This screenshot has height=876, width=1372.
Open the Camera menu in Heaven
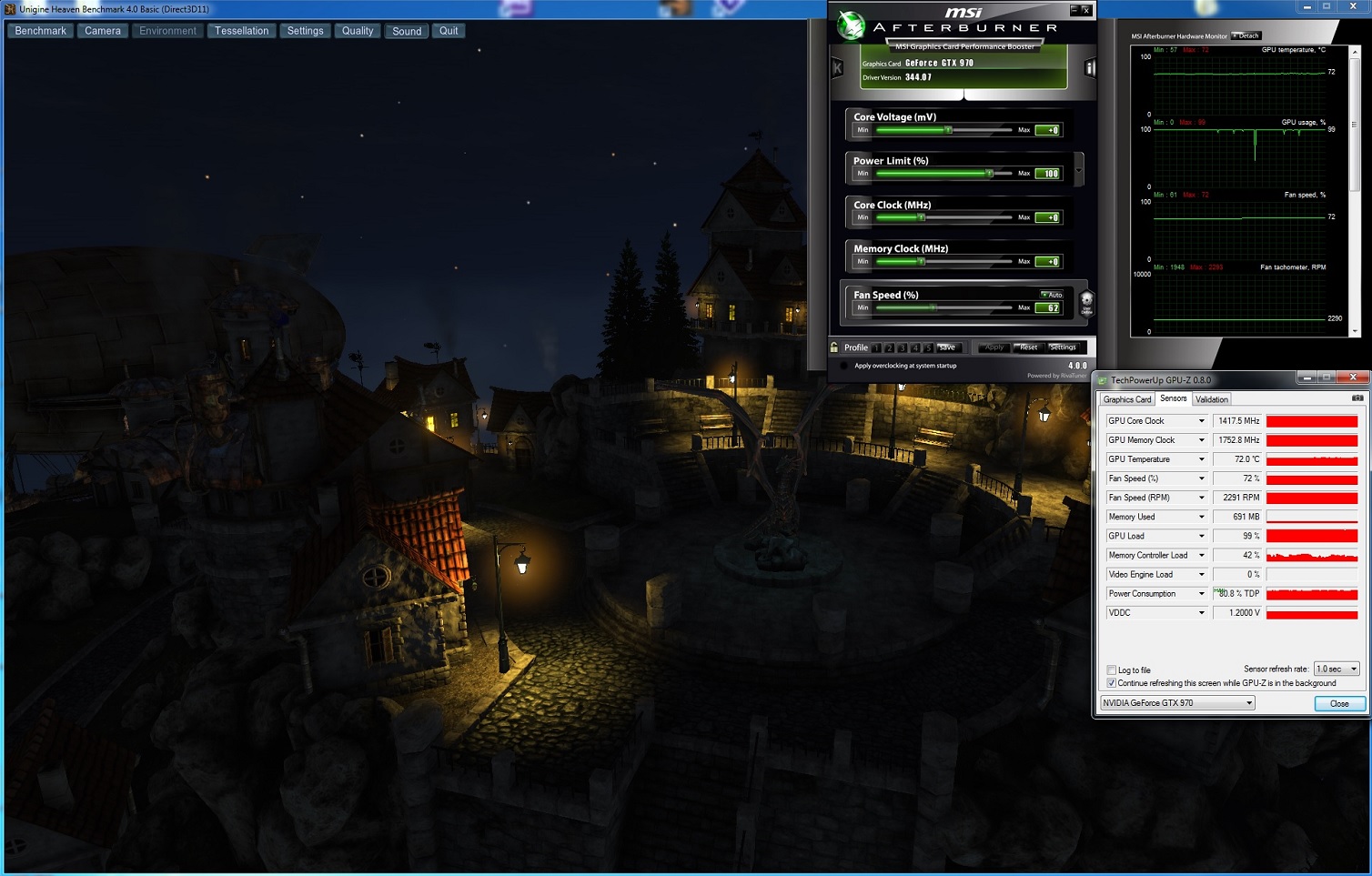point(103,31)
